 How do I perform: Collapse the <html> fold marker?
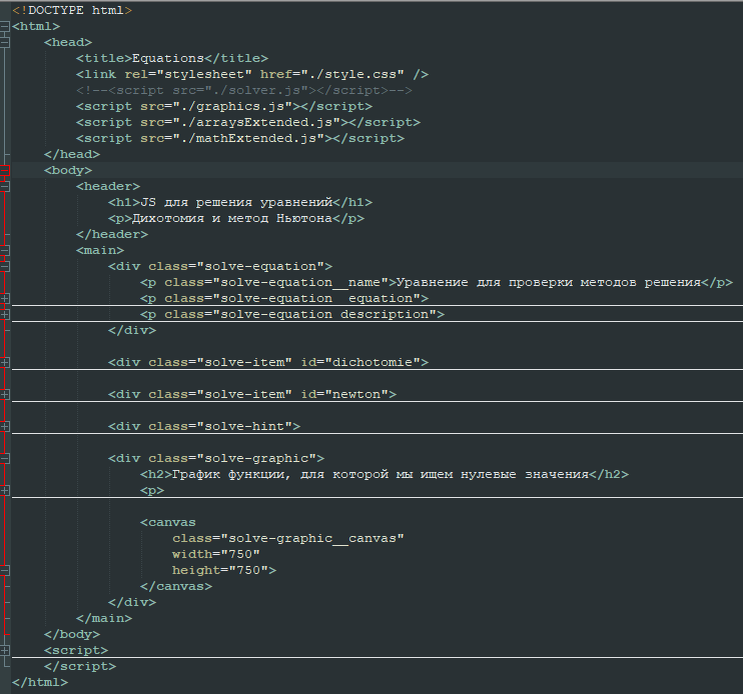[4, 27]
